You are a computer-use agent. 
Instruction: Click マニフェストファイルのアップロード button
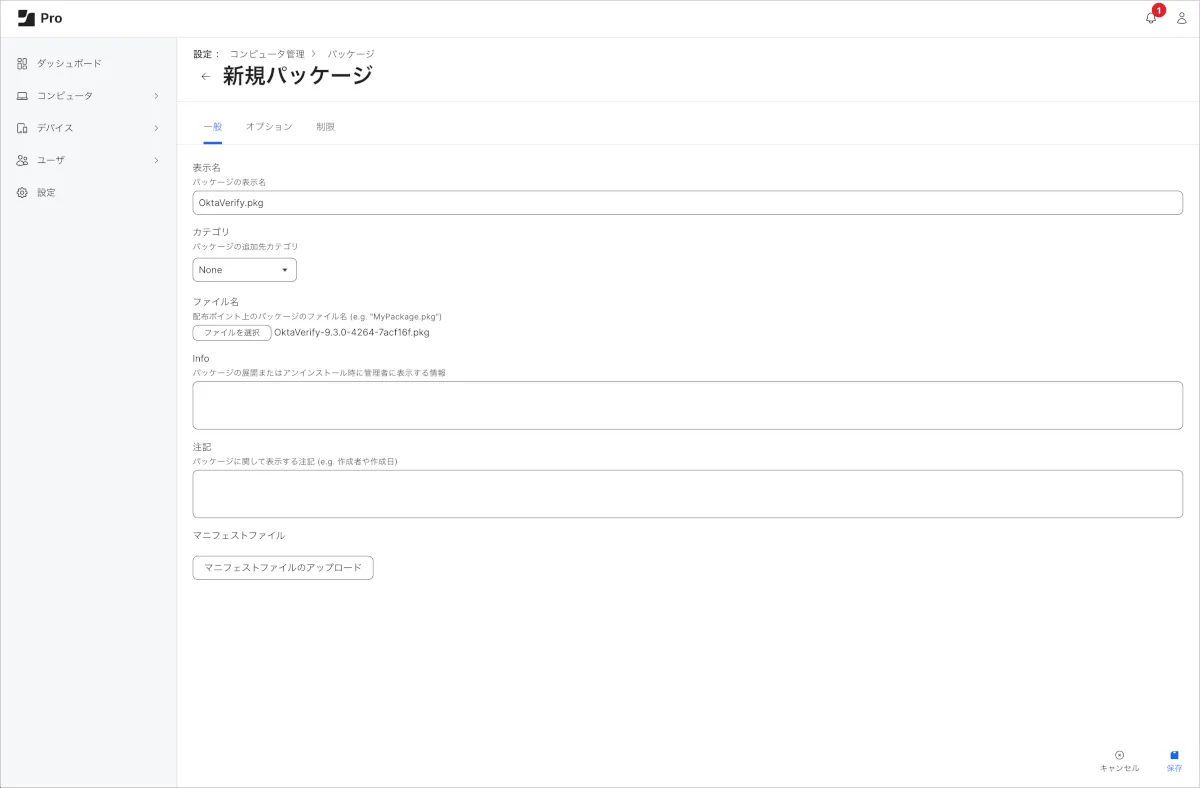coord(283,568)
